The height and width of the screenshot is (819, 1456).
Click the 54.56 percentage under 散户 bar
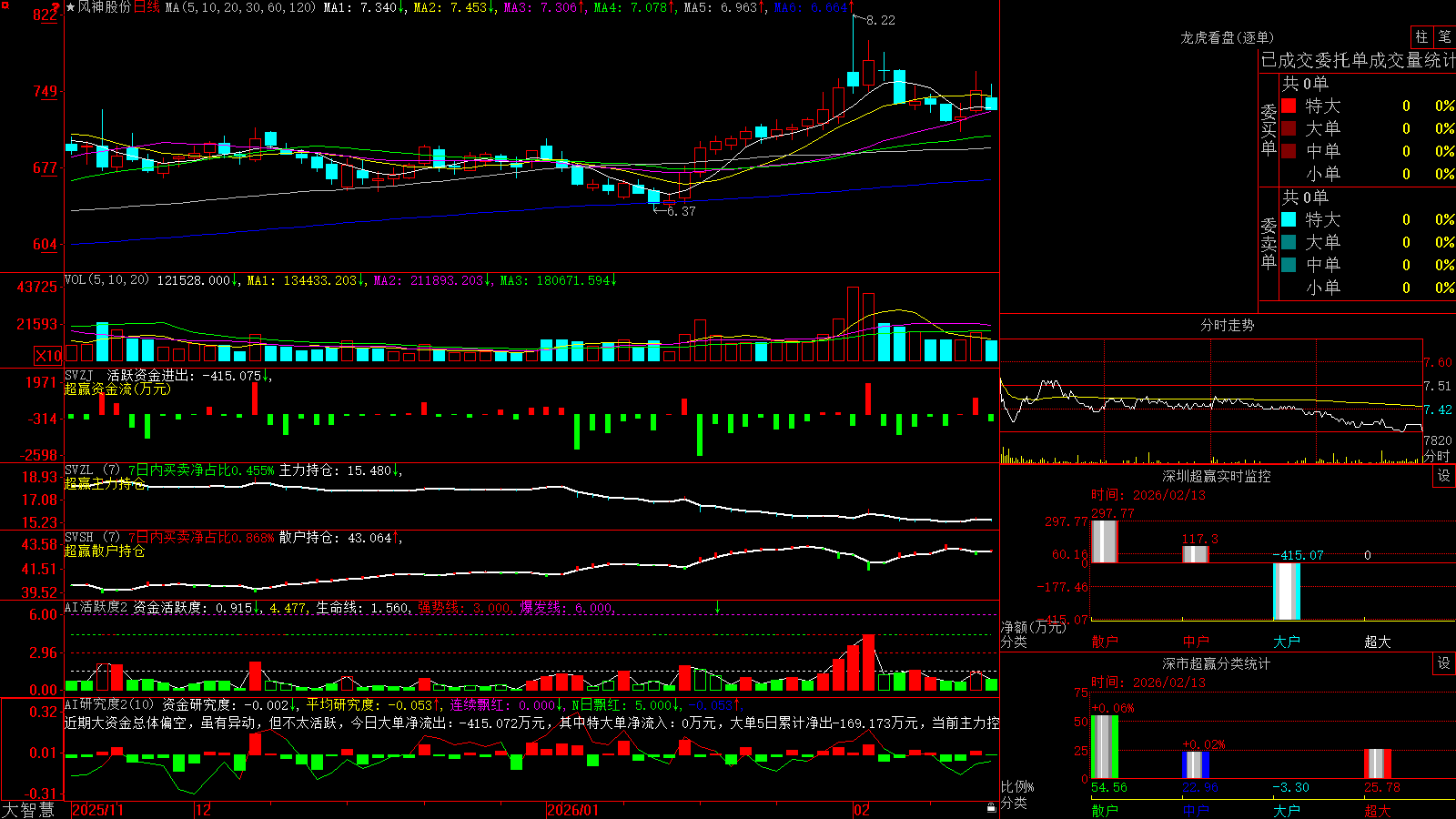pos(1109,787)
